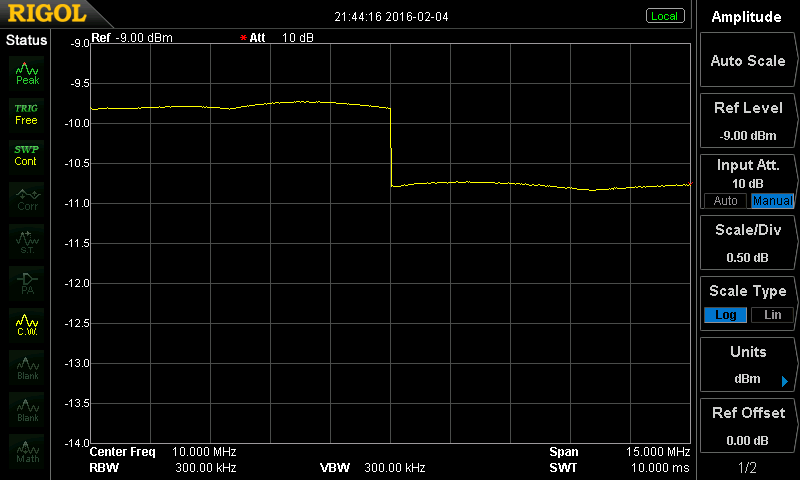Image resolution: width=800 pixels, height=480 pixels.
Task: Click the Peak detector status icon
Action: pos(27,72)
